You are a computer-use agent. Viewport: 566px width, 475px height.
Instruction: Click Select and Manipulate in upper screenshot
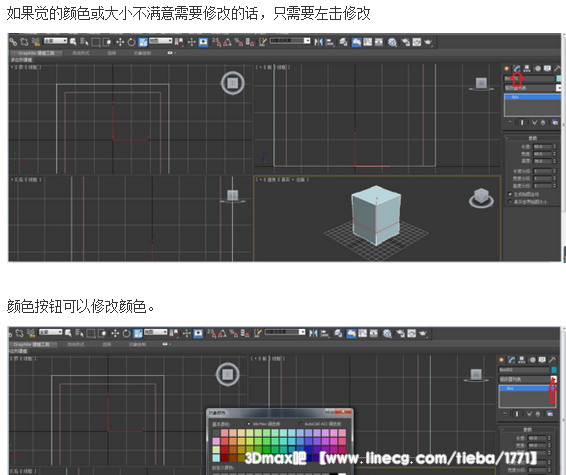192,42
